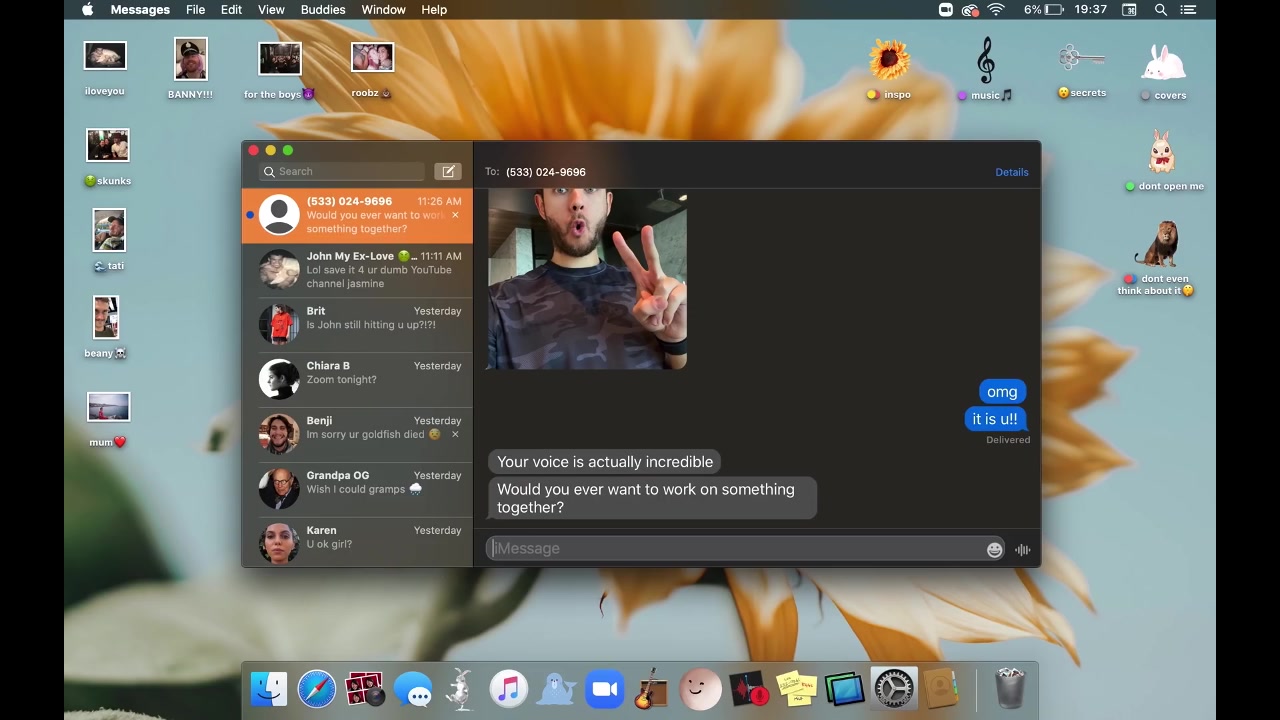The image size is (1280, 720).
Task: Open the selfie photo in the chat
Action: tap(587, 279)
